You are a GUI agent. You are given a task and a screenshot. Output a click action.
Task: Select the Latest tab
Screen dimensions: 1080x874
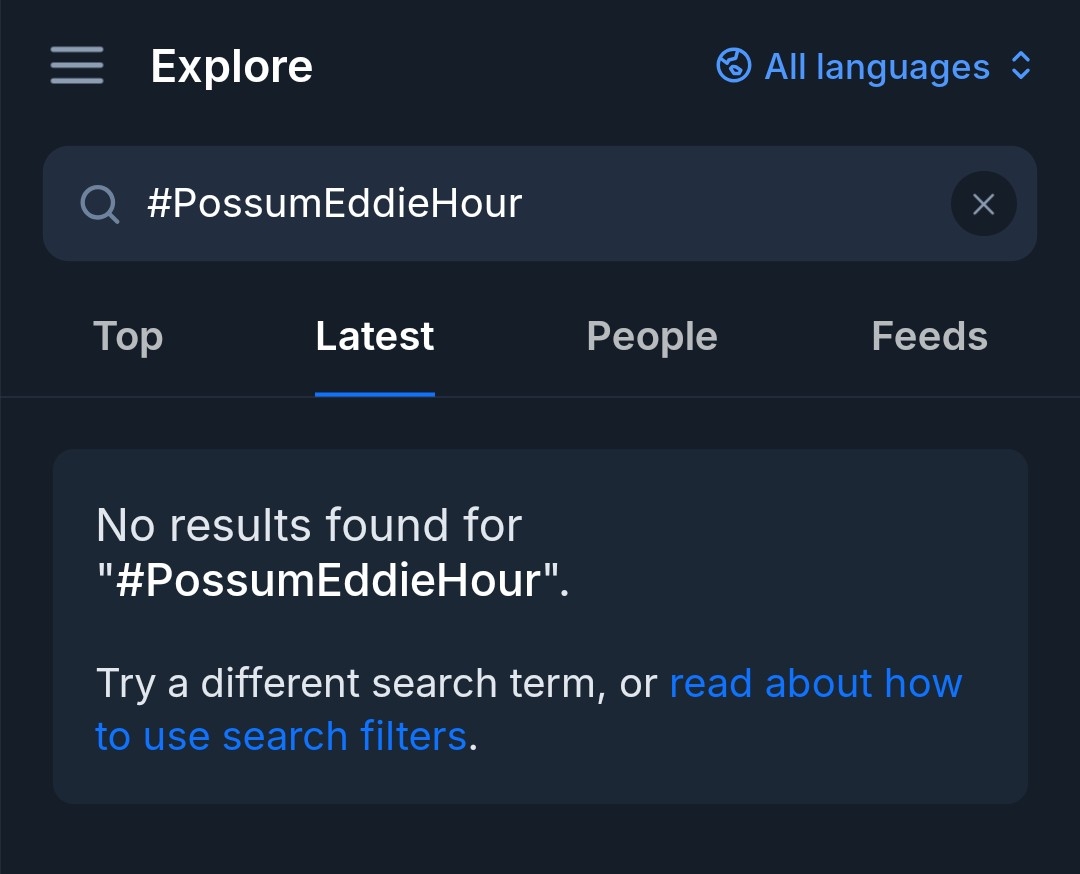[375, 337]
